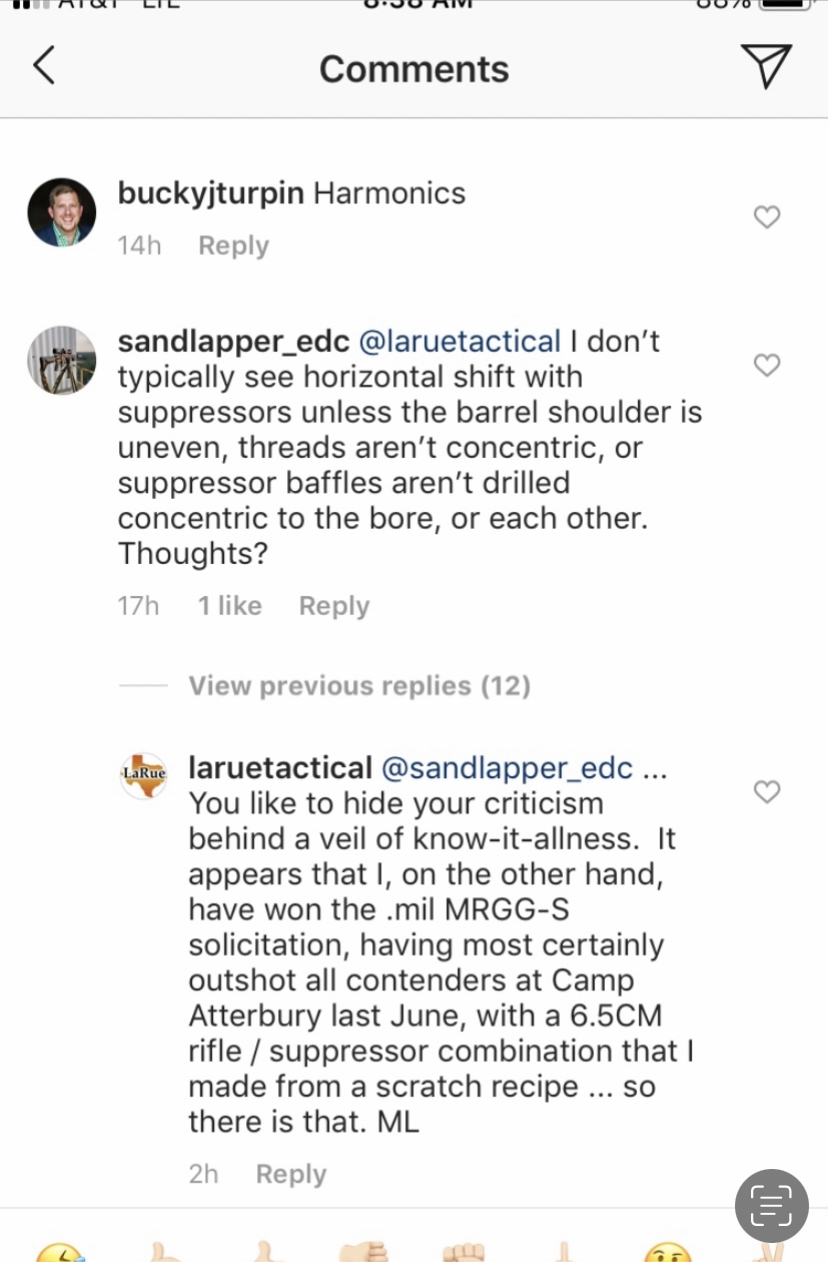Tap the sandlapper_edc username
The image size is (828, 1262).
[x=233, y=342]
